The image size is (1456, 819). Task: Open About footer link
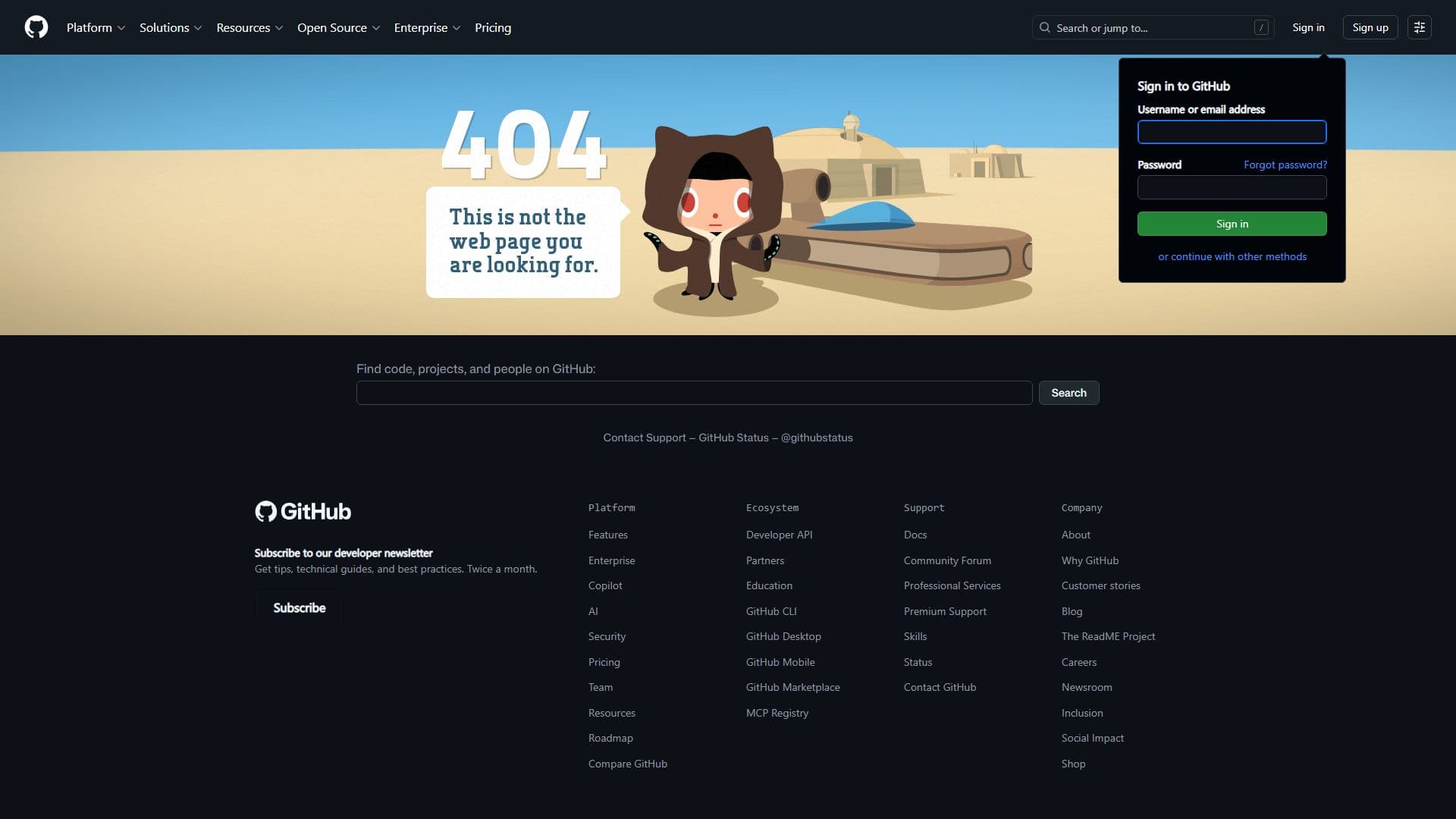[1076, 535]
